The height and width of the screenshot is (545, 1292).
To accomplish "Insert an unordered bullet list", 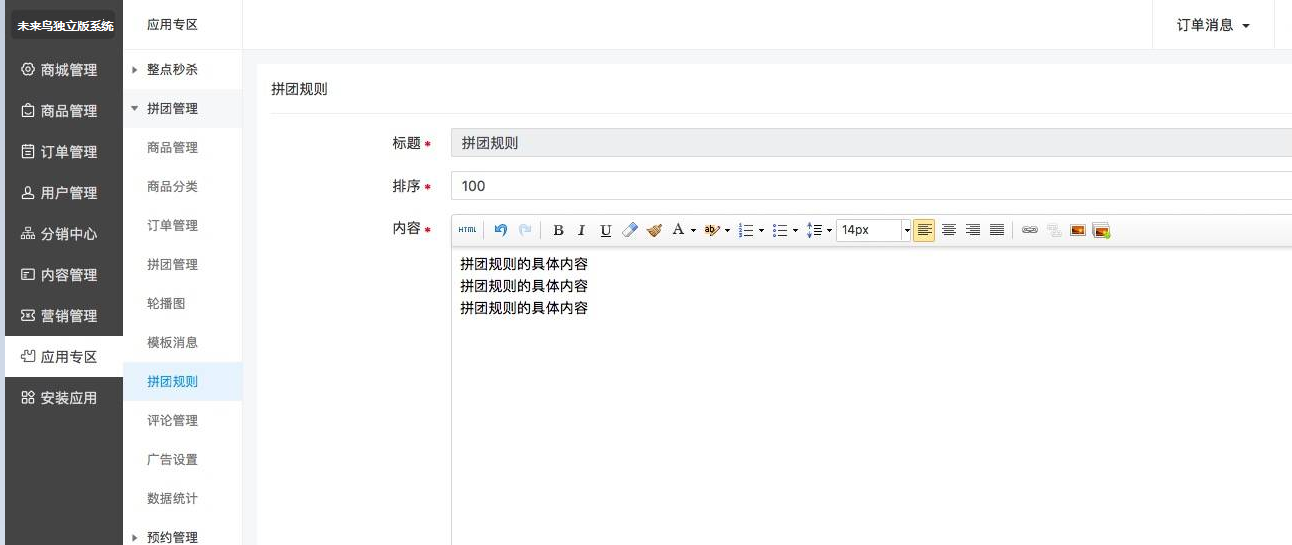I will pos(780,230).
